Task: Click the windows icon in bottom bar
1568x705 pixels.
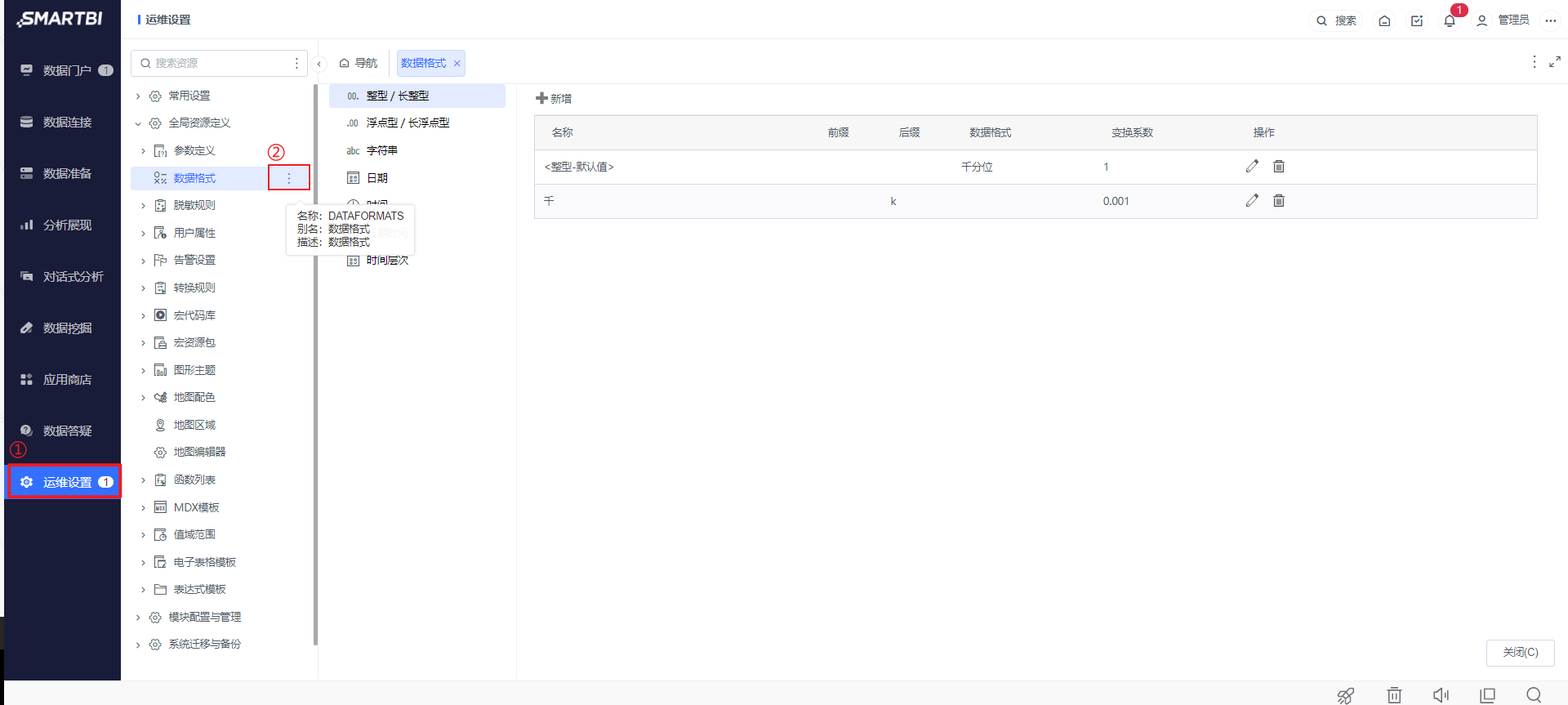Action: [1487, 695]
